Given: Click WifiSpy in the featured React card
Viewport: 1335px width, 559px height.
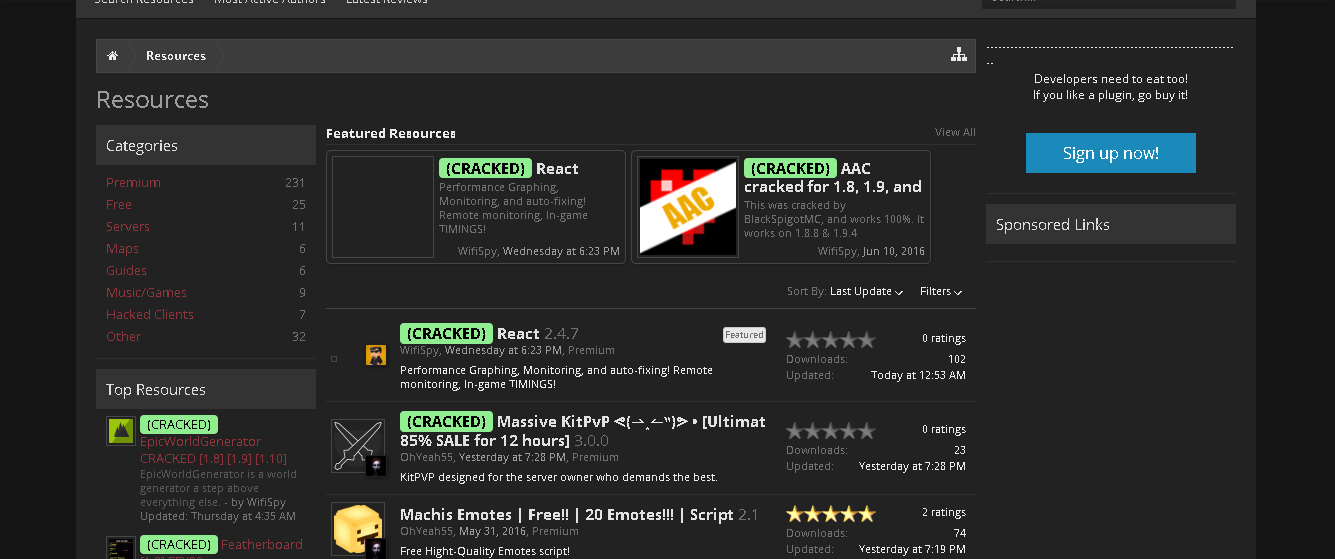Looking at the screenshot, I should pos(477,251).
